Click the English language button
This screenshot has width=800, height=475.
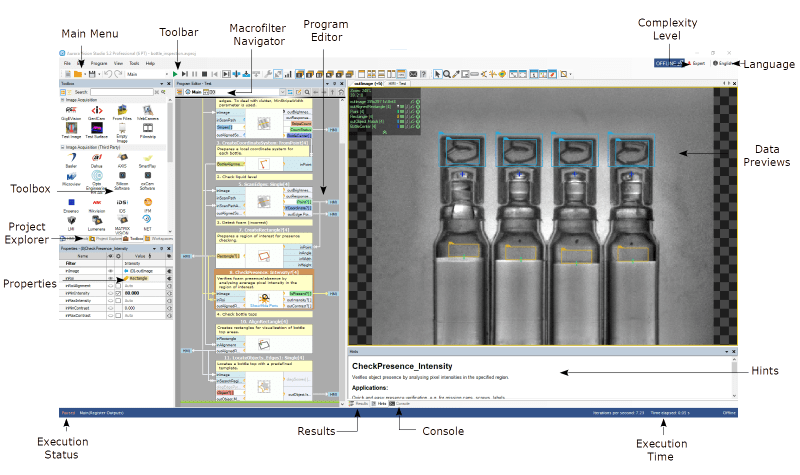[722, 63]
